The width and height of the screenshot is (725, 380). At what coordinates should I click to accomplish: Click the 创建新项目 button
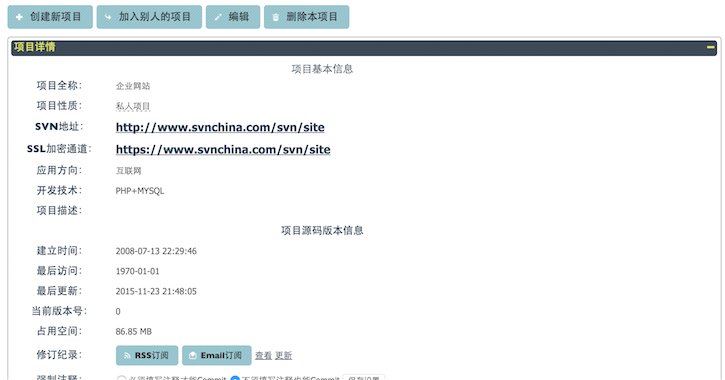(x=50, y=17)
